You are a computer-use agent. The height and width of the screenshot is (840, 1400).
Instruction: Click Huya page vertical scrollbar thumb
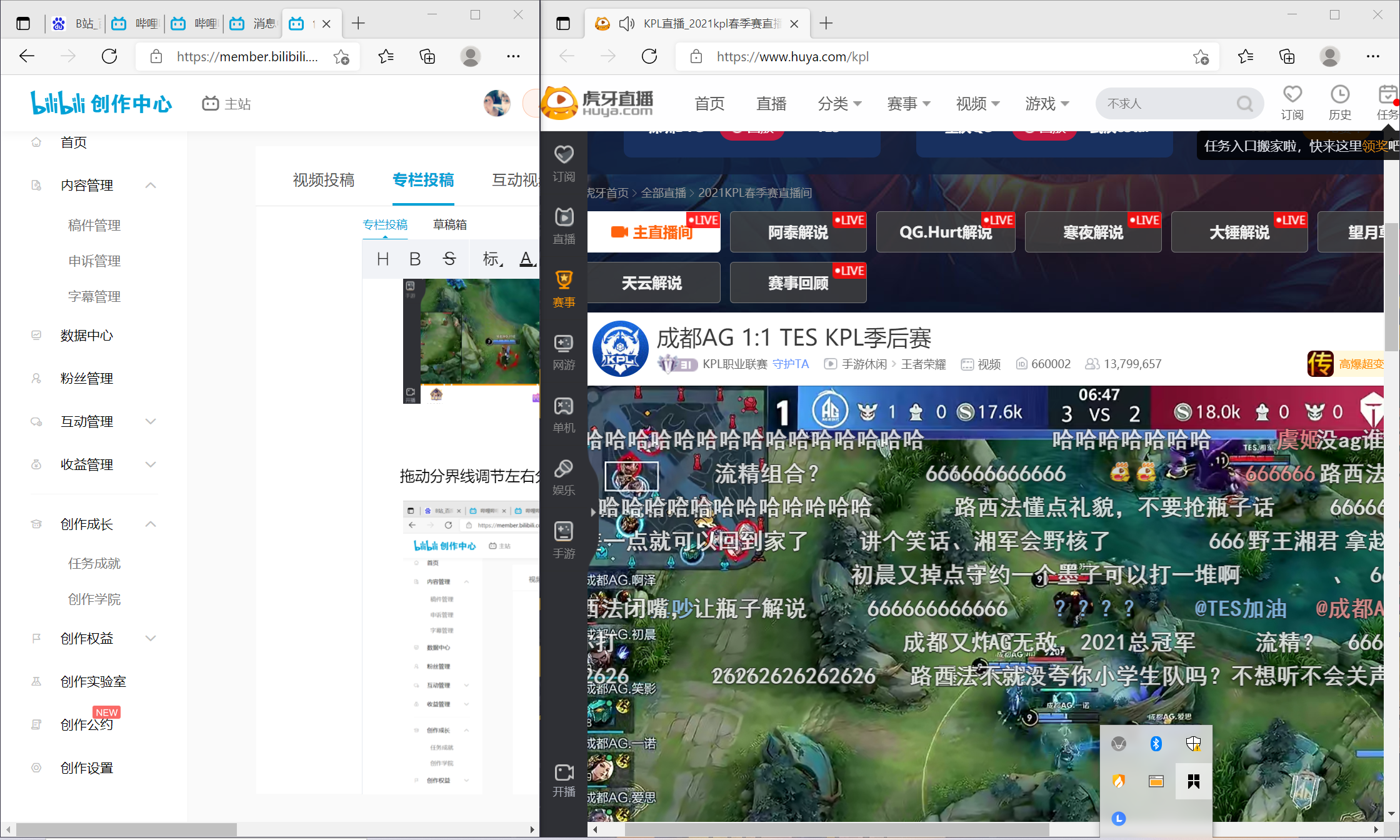coord(1391,287)
